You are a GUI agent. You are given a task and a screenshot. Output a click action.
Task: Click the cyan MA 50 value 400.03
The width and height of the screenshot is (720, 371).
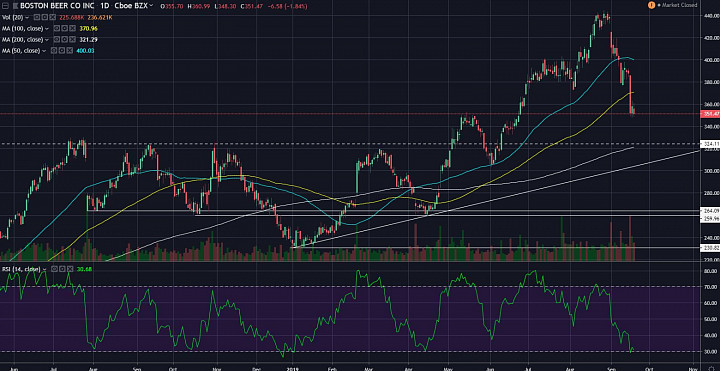(85, 51)
